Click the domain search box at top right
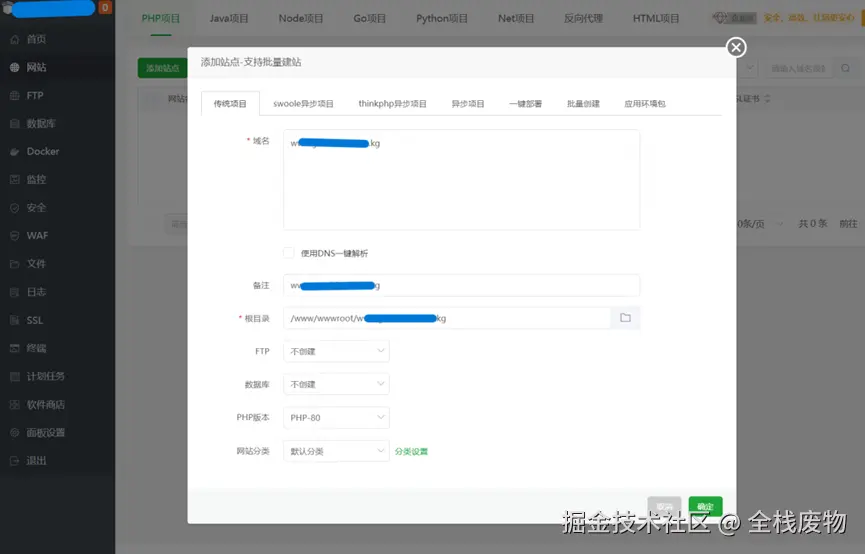Screen dimensions: 865x554 click(798, 68)
